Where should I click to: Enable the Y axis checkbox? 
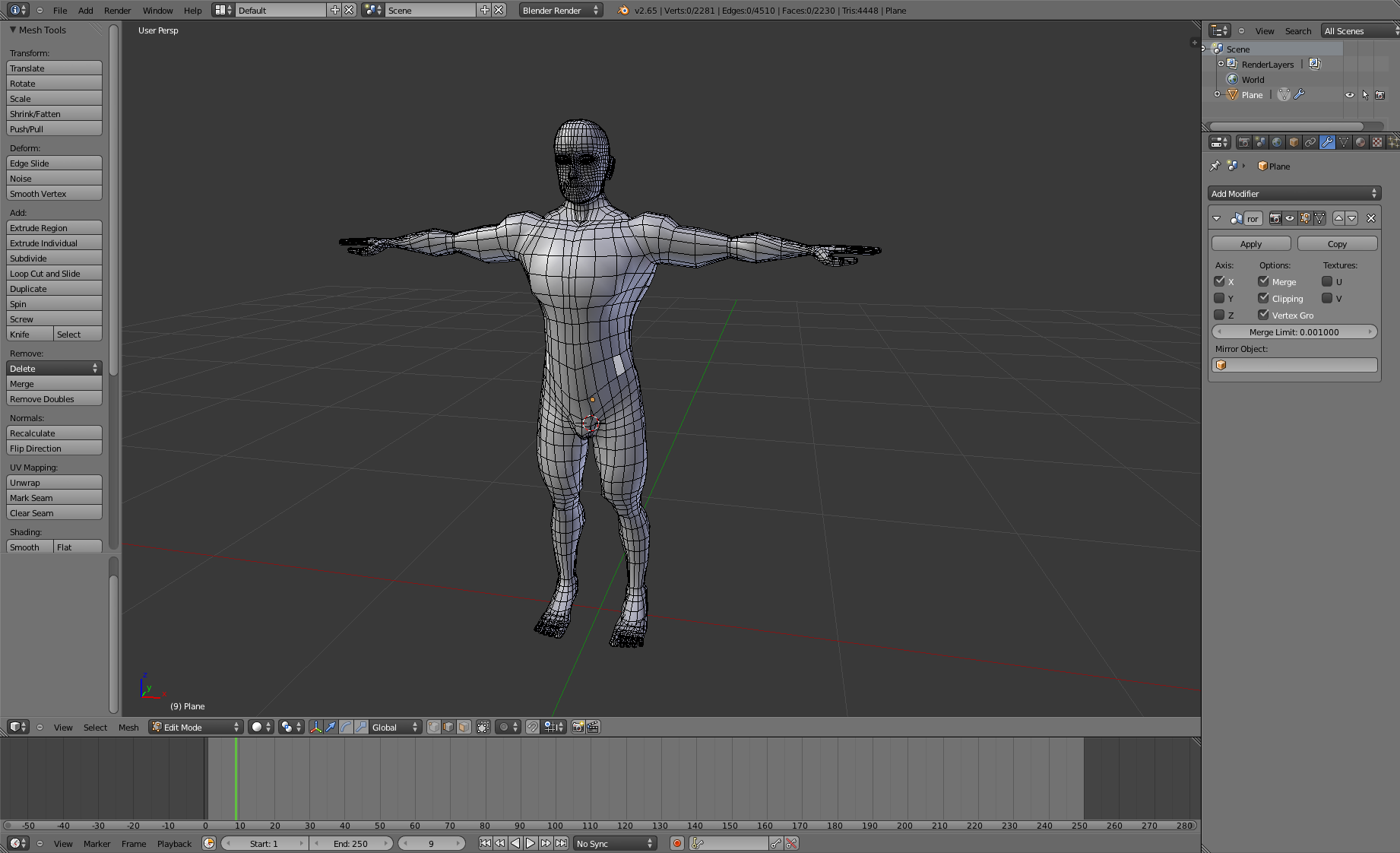click(x=1219, y=298)
